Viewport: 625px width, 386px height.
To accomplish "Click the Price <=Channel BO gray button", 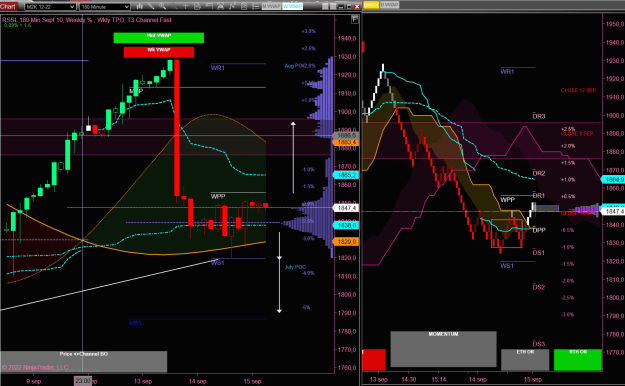I will (x=84, y=362).
